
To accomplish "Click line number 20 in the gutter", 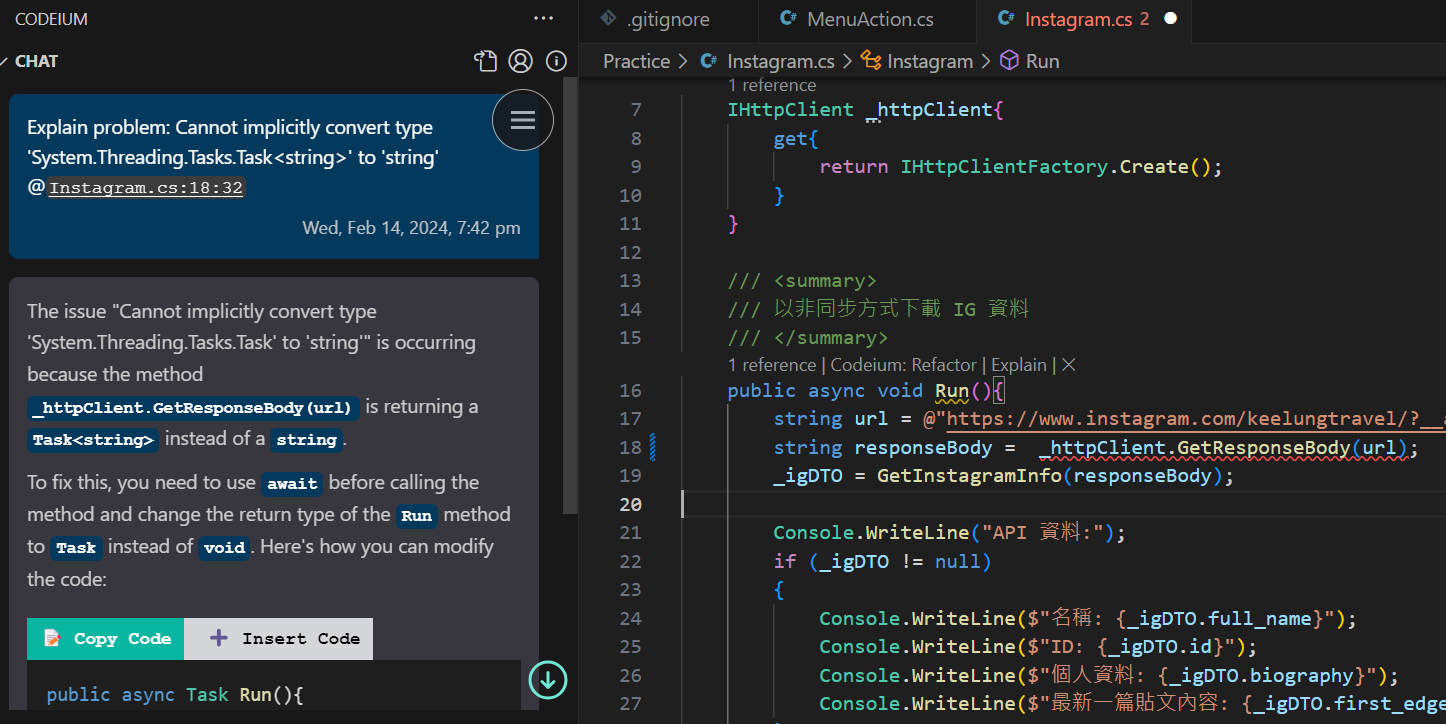I will [x=630, y=504].
